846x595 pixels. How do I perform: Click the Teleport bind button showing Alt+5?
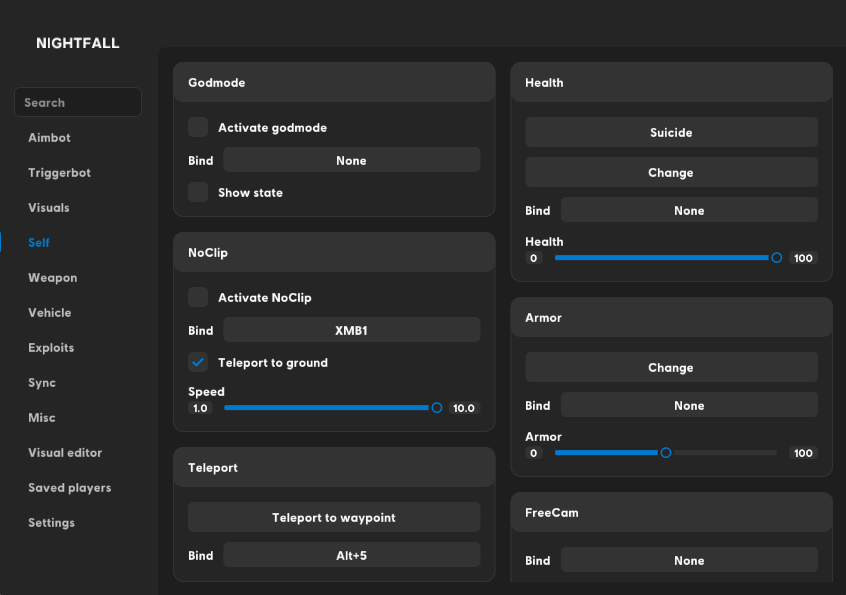(x=351, y=555)
